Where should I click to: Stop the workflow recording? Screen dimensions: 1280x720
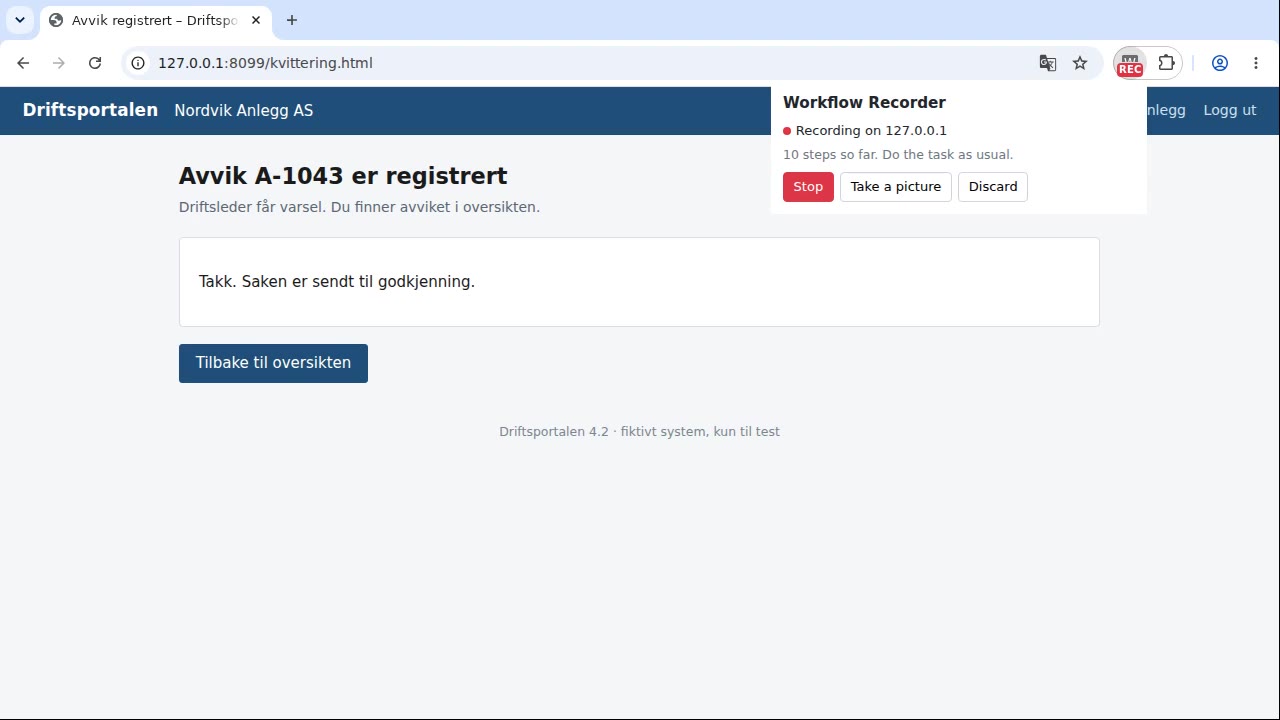(x=808, y=187)
